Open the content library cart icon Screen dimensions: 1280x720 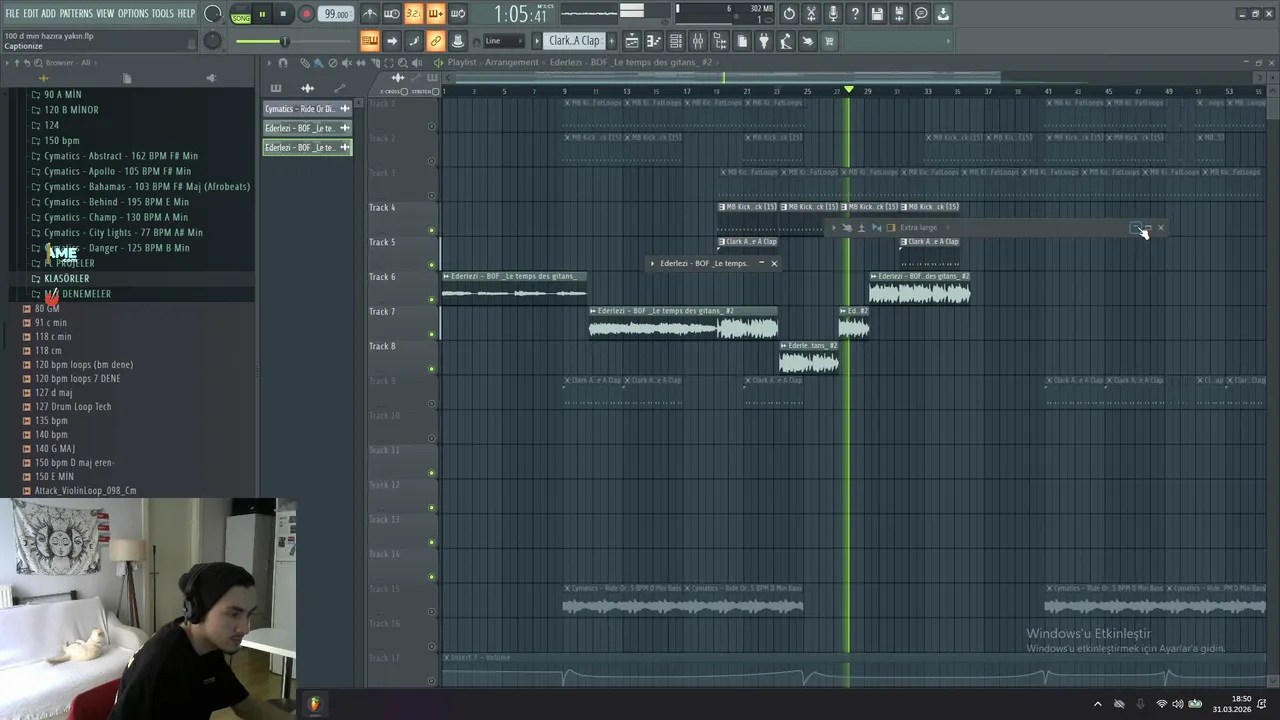point(830,41)
